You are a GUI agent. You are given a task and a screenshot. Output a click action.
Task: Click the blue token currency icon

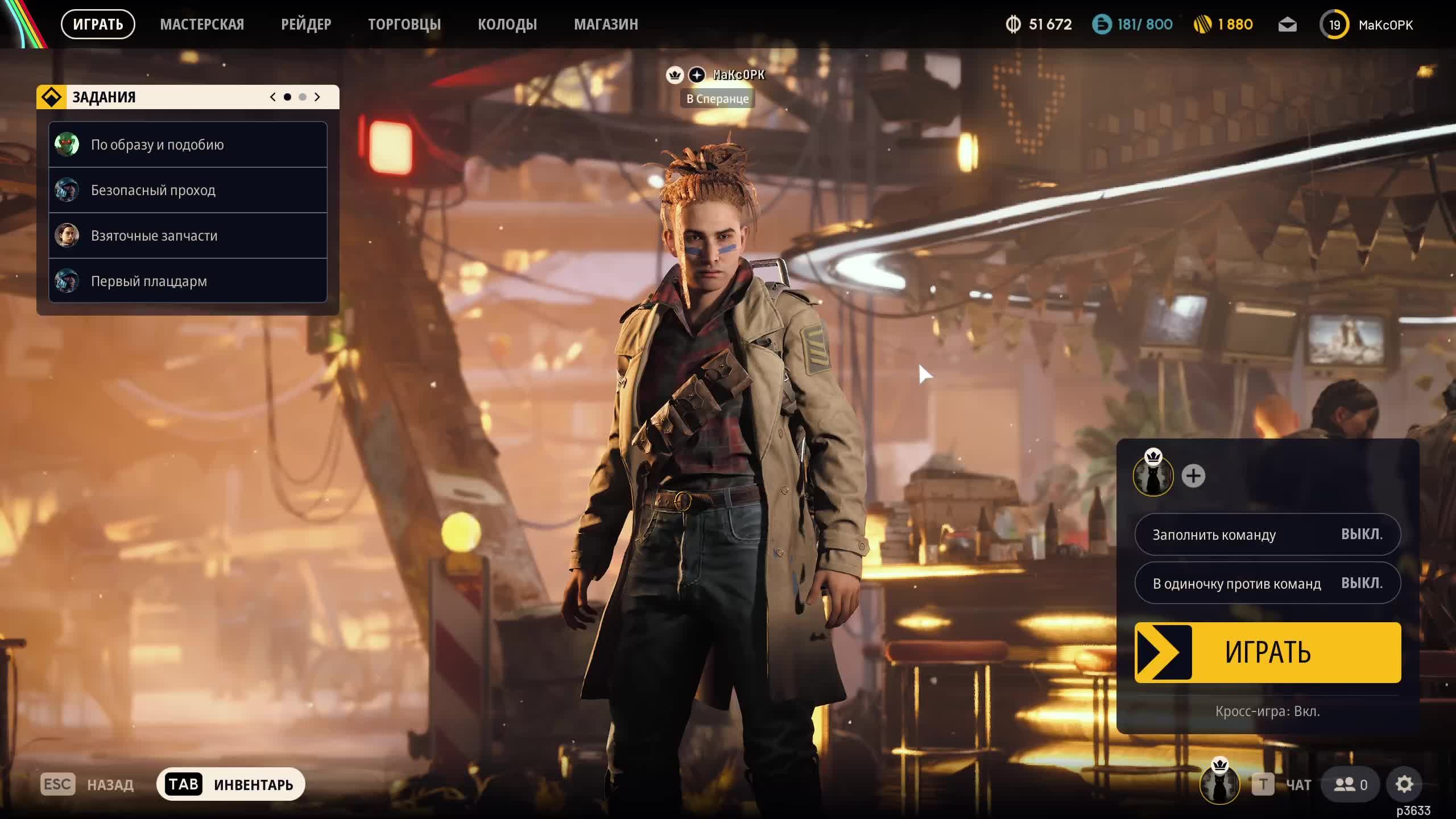(1102, 24)
